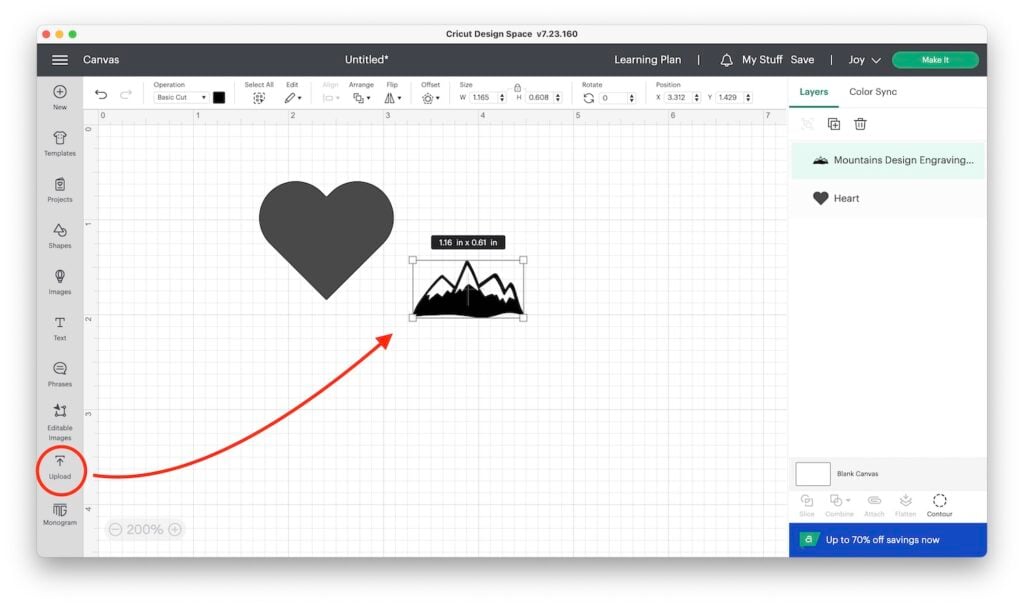The width and height of the screenshot is (1024, 606).
Task: Zoom out with the minus button
Action: 116,529
